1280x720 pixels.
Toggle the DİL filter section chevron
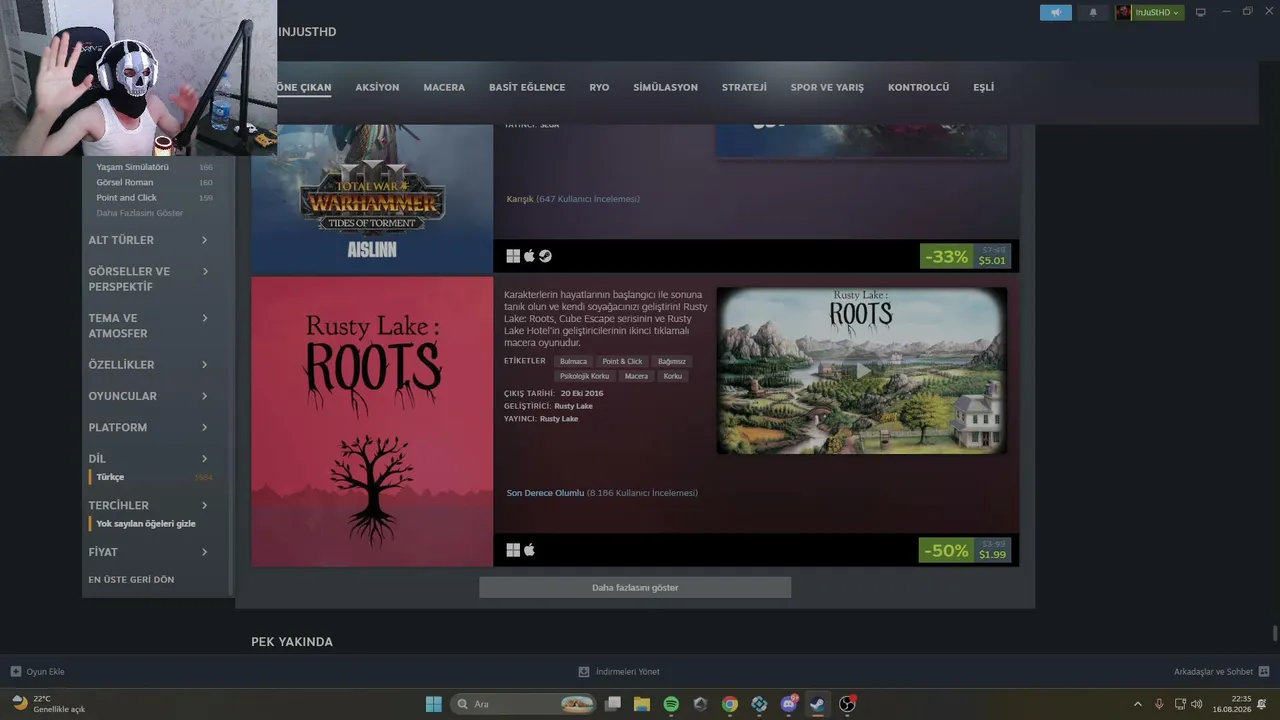(x=204, y=459)
